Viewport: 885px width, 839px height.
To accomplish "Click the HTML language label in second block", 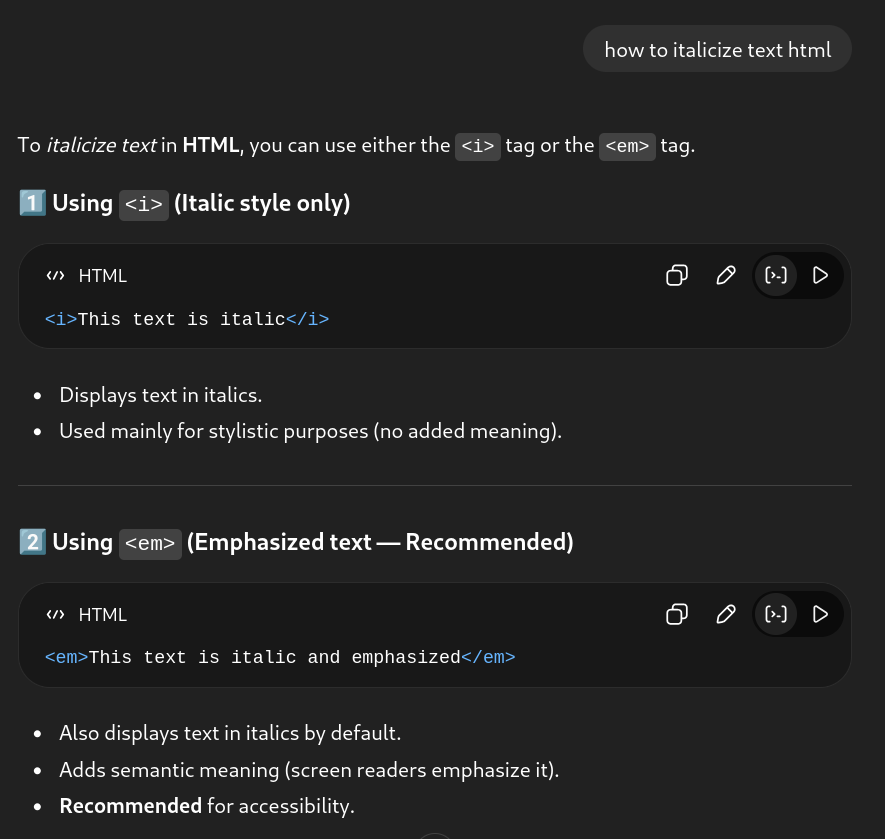I will click(103, 615).
